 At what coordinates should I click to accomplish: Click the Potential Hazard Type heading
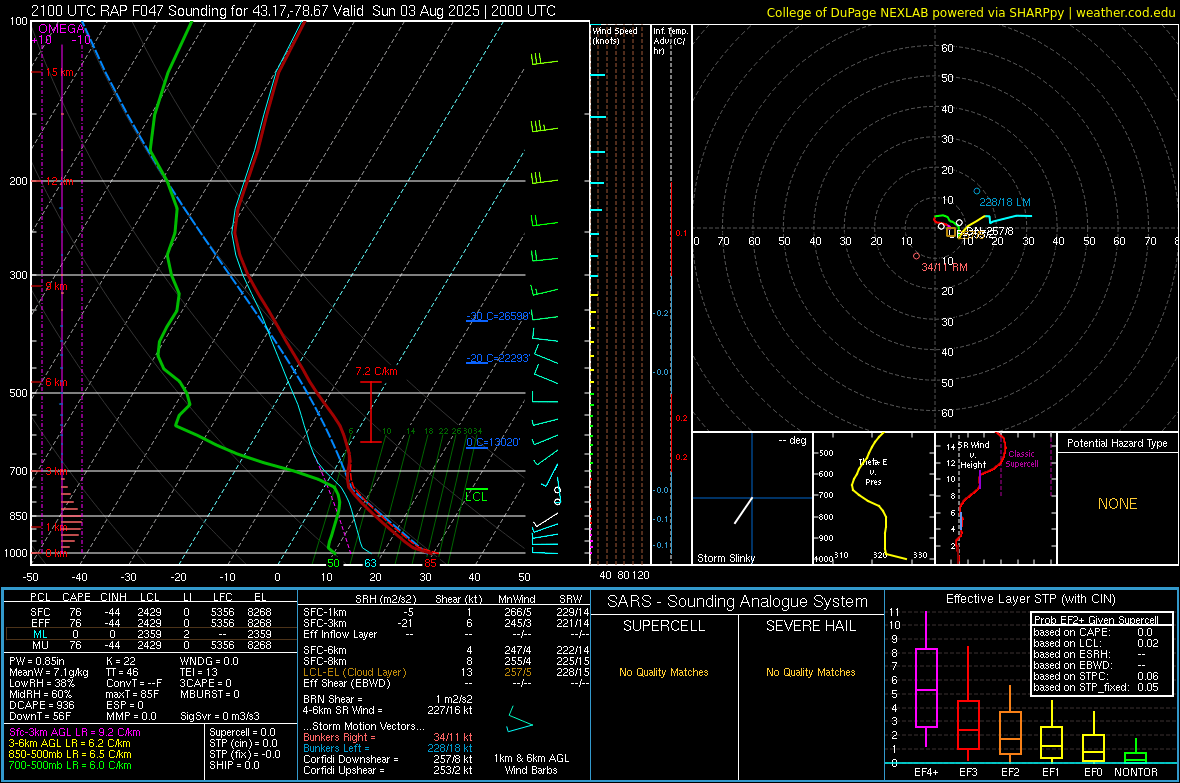[1117, 443]
